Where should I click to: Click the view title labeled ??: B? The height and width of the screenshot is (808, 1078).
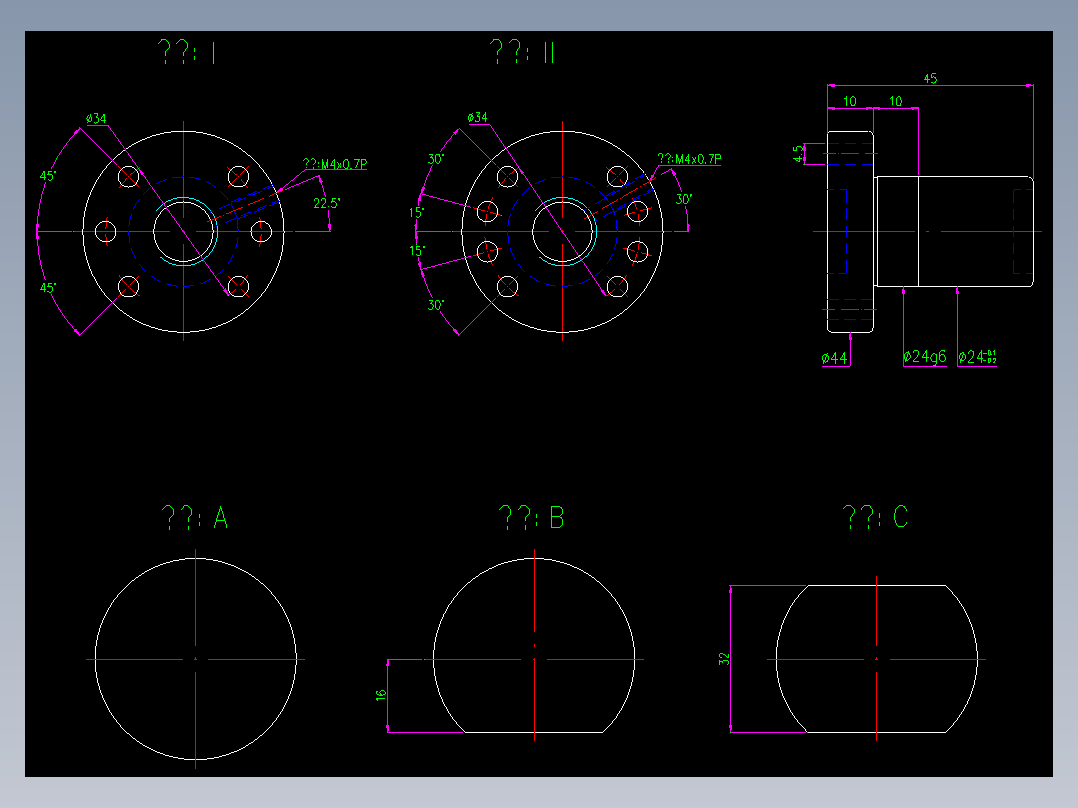(x=533, y=517)
